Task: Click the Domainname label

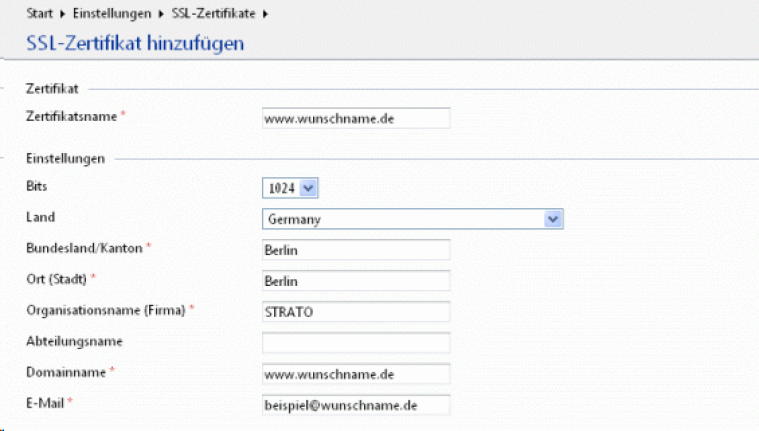Action: click(66, 372)
